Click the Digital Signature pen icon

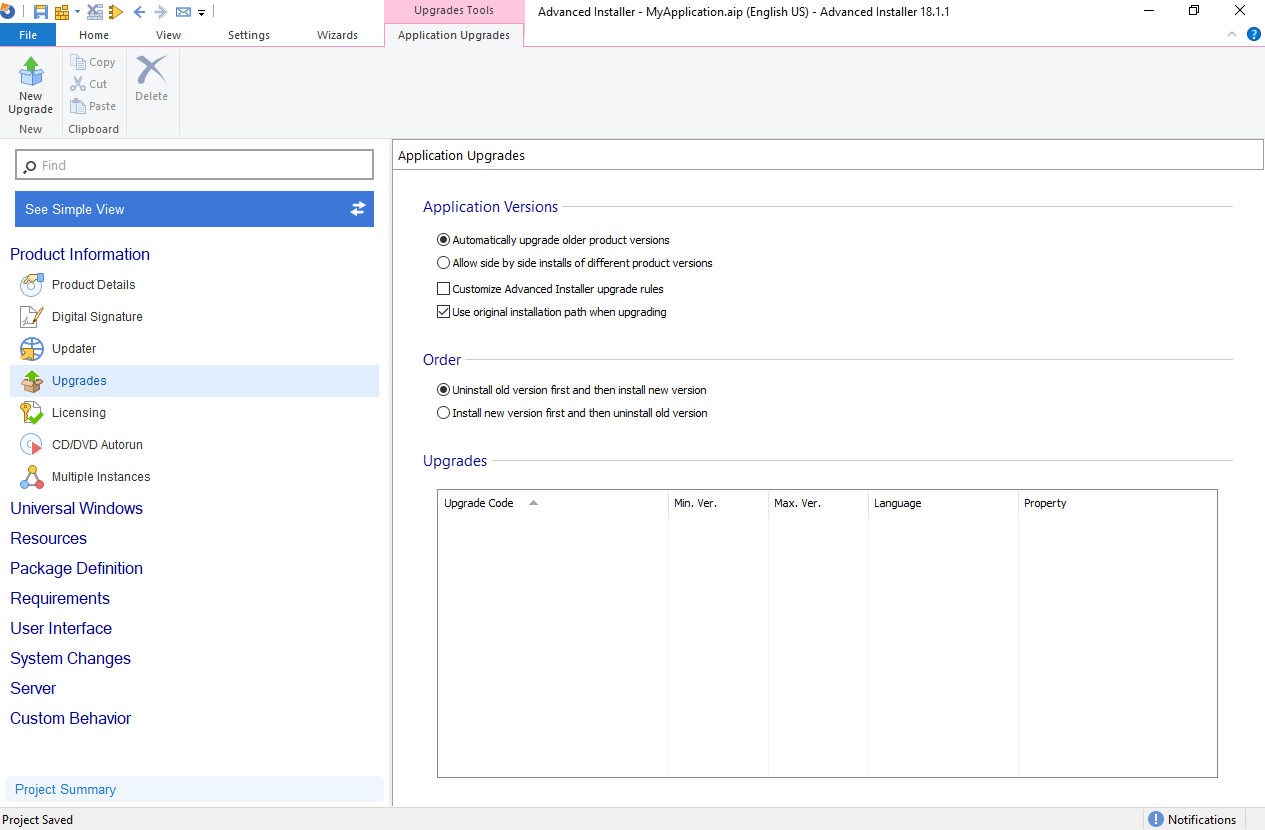(32, 317)
